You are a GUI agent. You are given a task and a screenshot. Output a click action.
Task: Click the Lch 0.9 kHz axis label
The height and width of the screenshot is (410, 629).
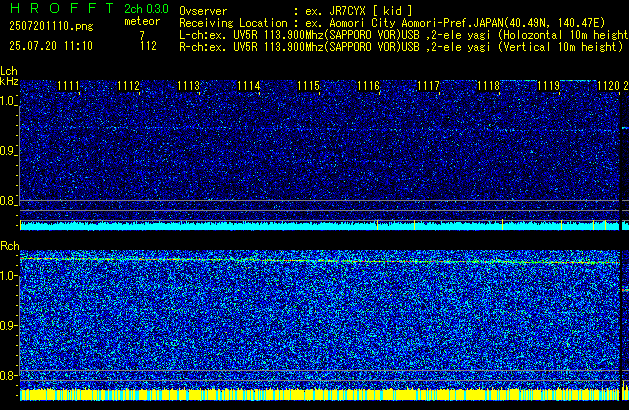[x=8, y=151]
